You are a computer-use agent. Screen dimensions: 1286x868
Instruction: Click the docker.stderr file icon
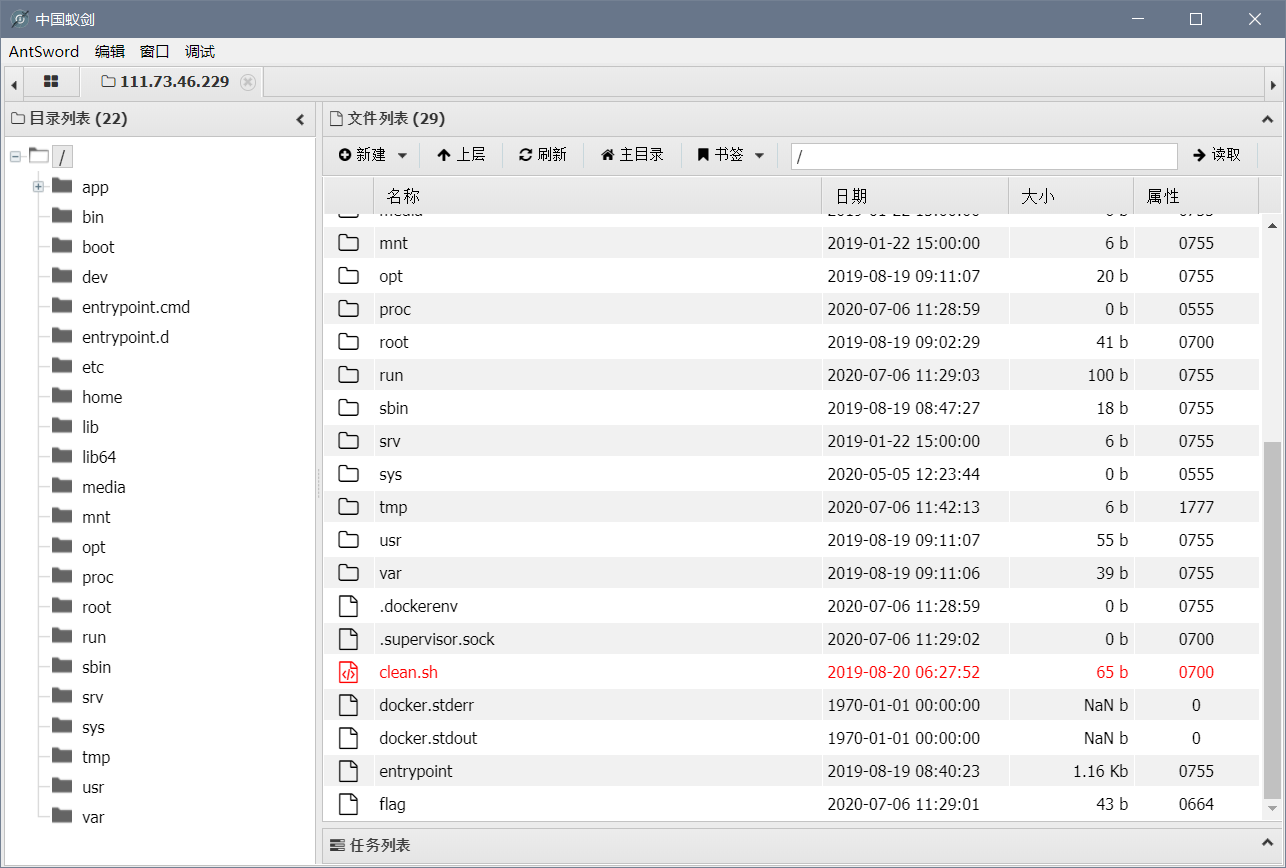pos(348,705)
